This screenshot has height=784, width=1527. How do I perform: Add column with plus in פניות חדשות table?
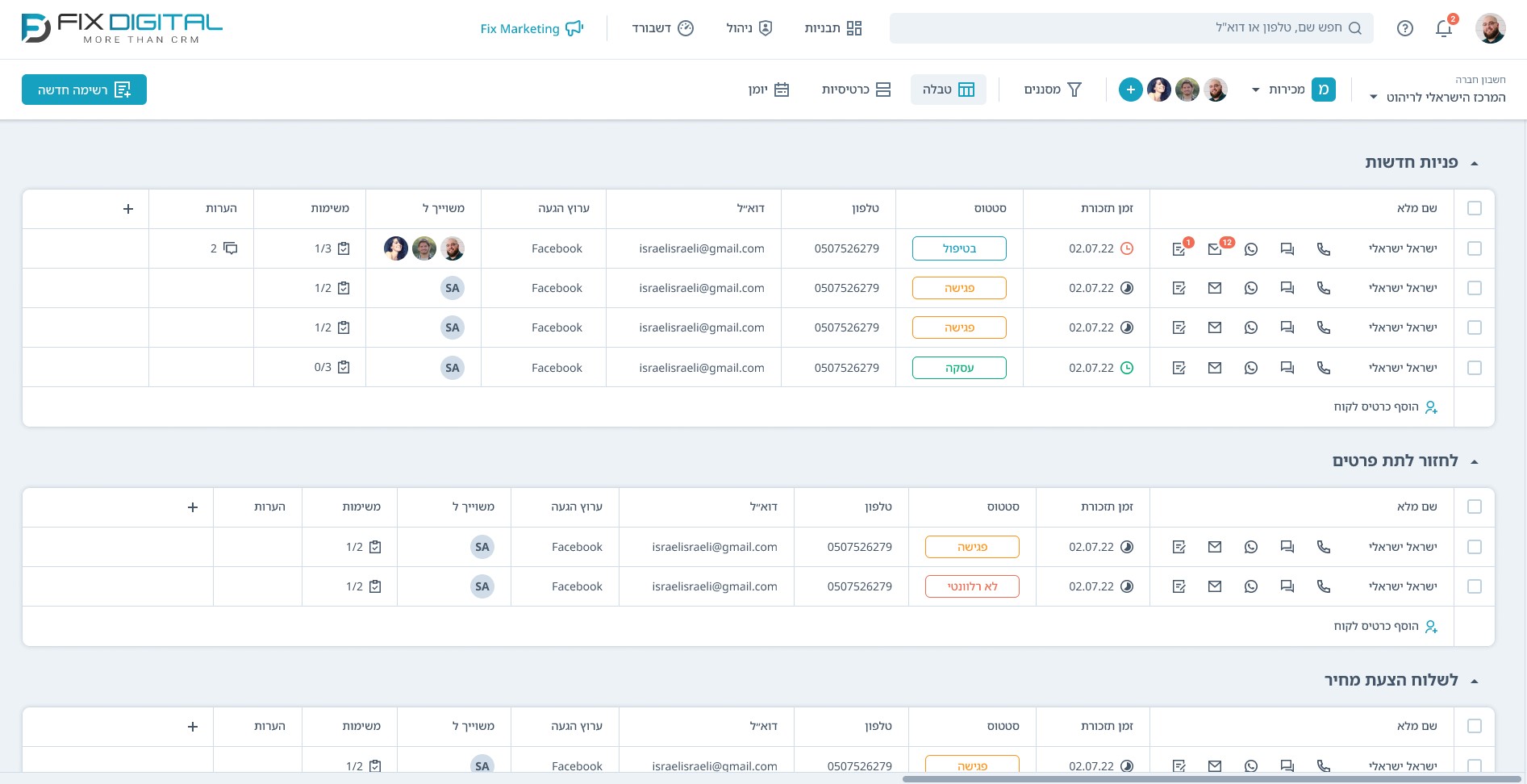(128, 209)
